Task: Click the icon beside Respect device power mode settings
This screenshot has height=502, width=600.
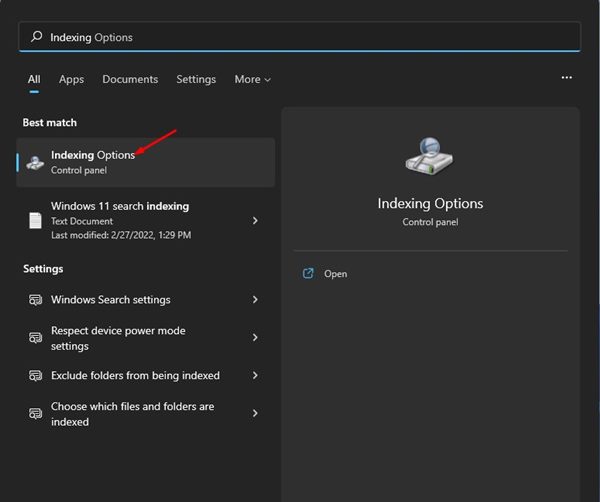Action: (x=35, y=338)
